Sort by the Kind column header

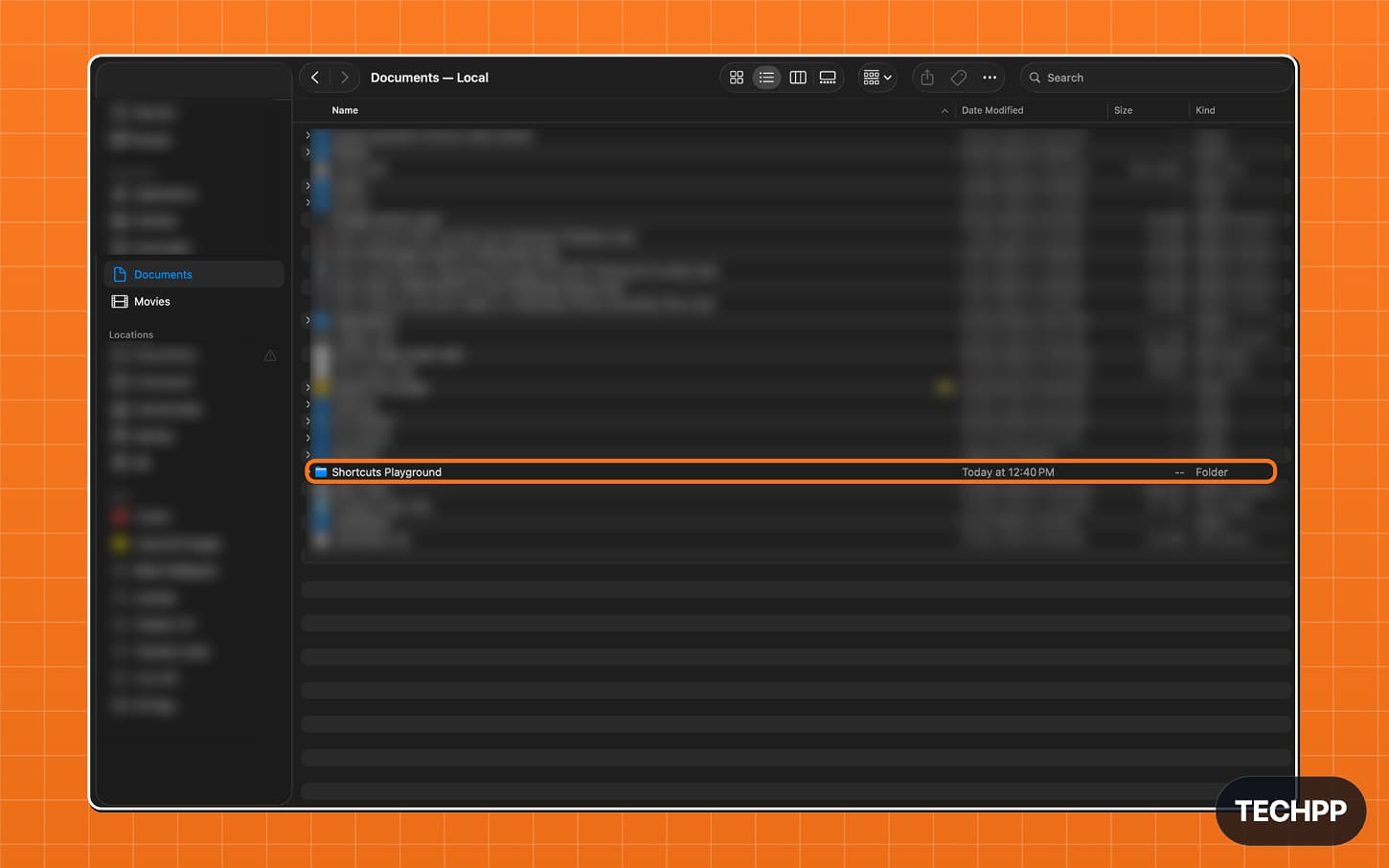tap(1205, 110)
